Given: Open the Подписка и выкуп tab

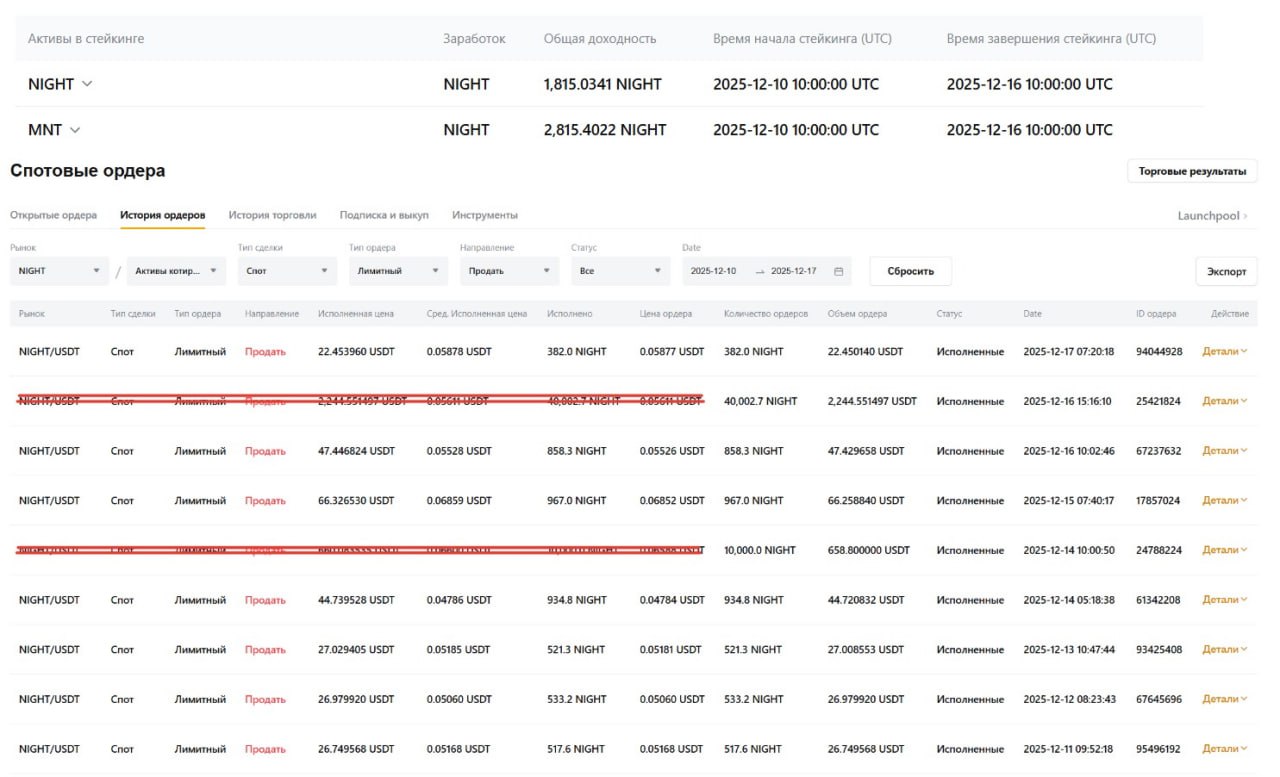Looking at the screenshot, I should [x=384, y=215].
